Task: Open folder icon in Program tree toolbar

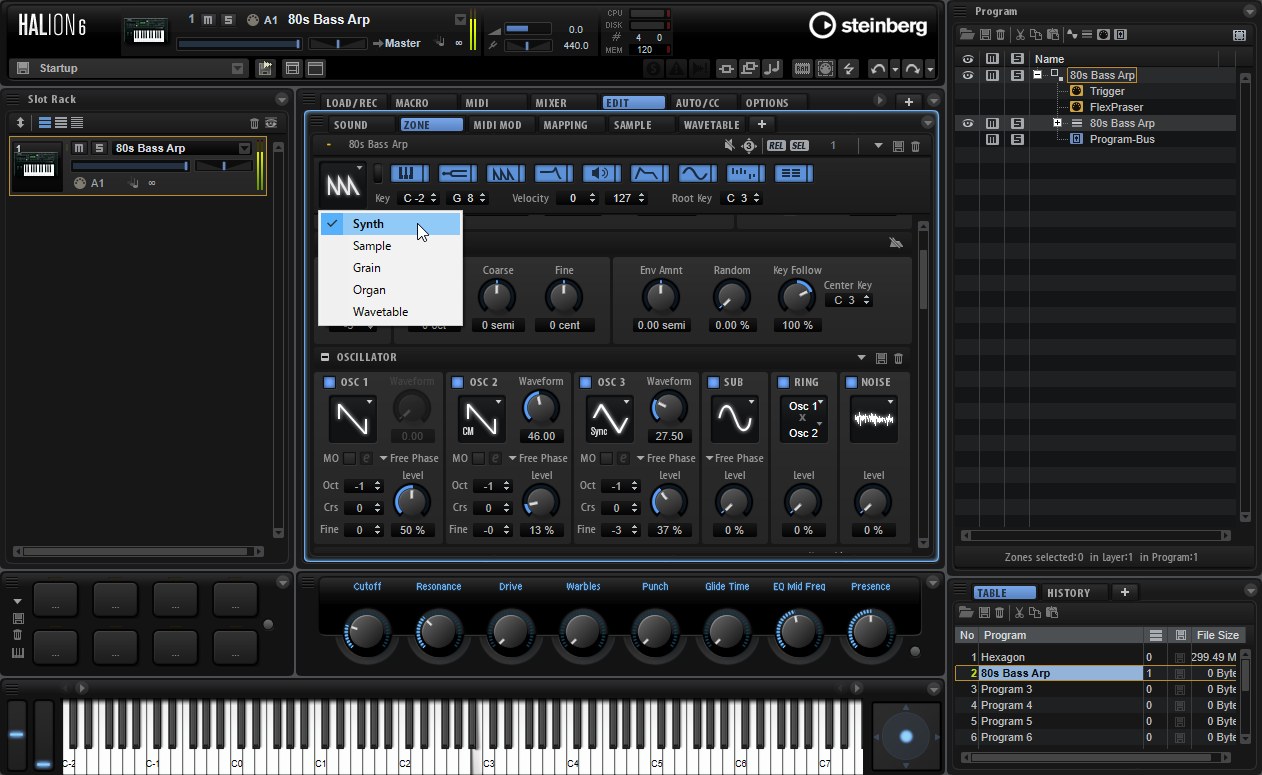Action: pos(966,35)
